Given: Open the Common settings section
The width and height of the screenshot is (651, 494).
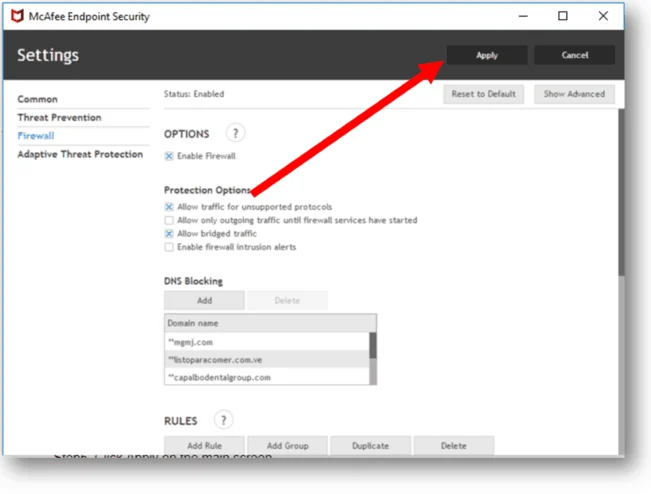Looking at the screenshot, I should point(37,99).
